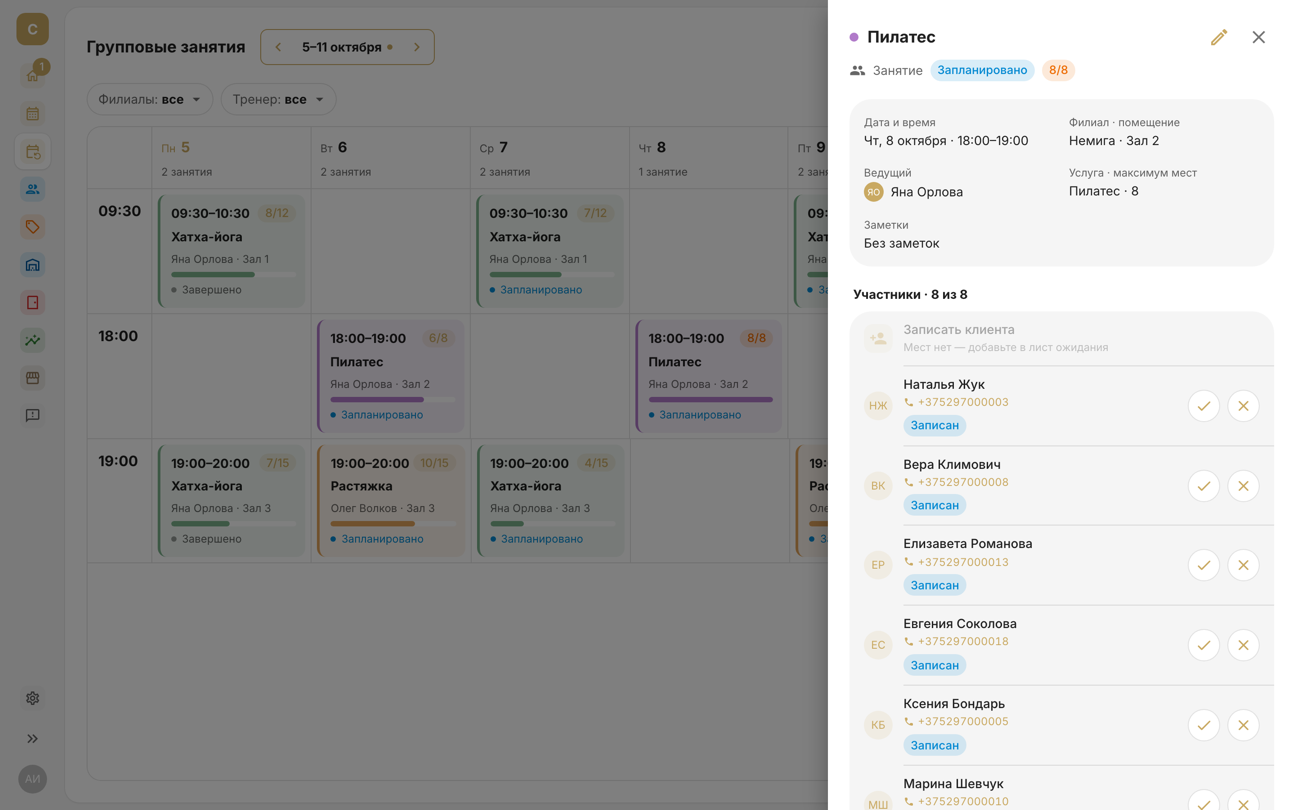Viewport: 1296px width, 810px height.
Task: Open clients section icon in sidebar
Action: click(32, 189)
